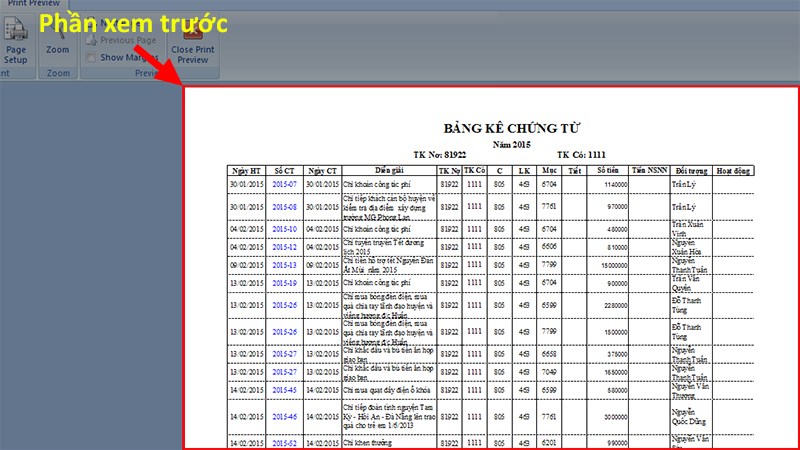Open voucher link 2015-10
Viewport: 800px width, 450px height.
point(284,229)
